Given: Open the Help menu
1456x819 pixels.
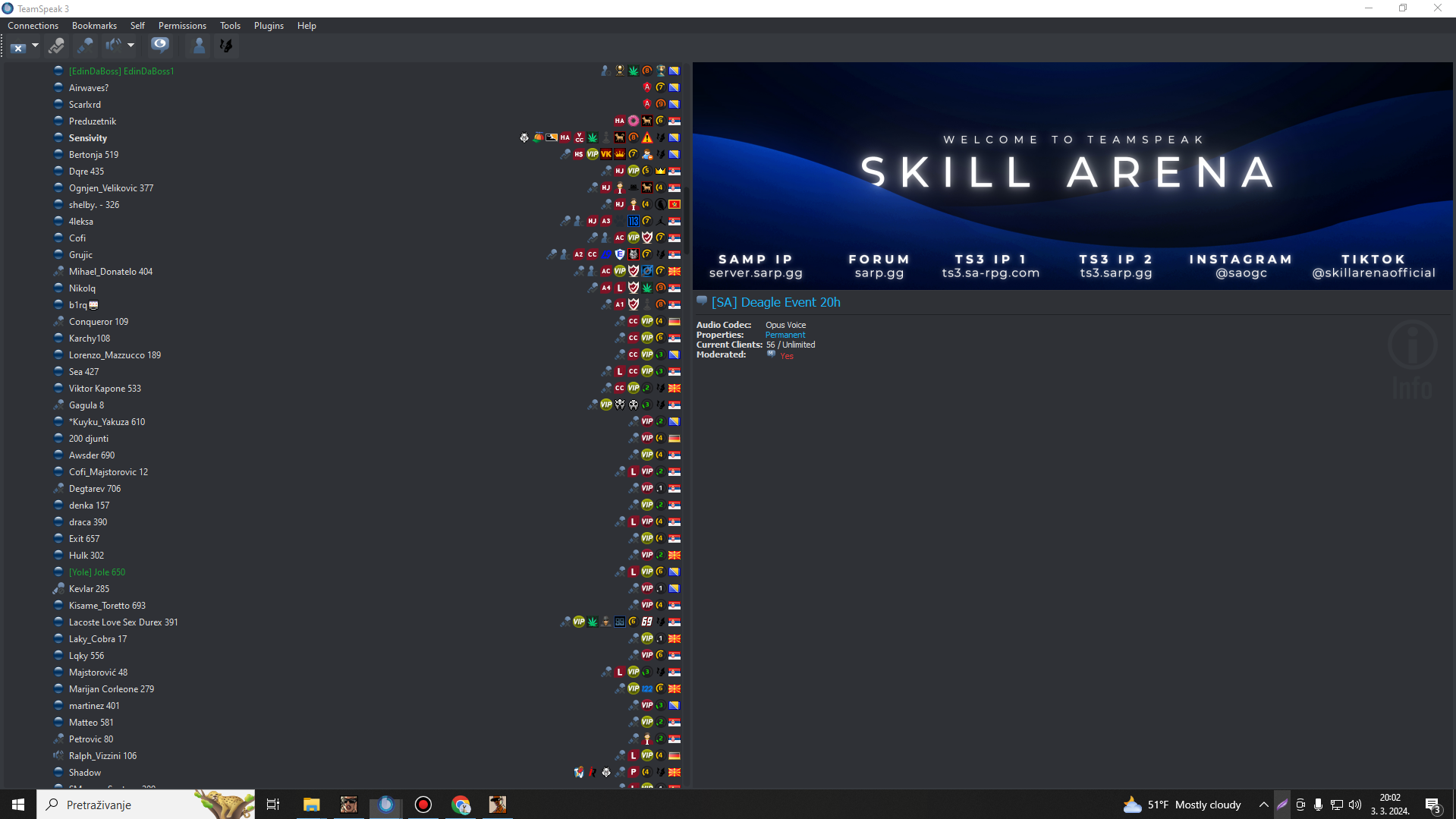Looking at the screenshot, I should (x=307, y=26).
